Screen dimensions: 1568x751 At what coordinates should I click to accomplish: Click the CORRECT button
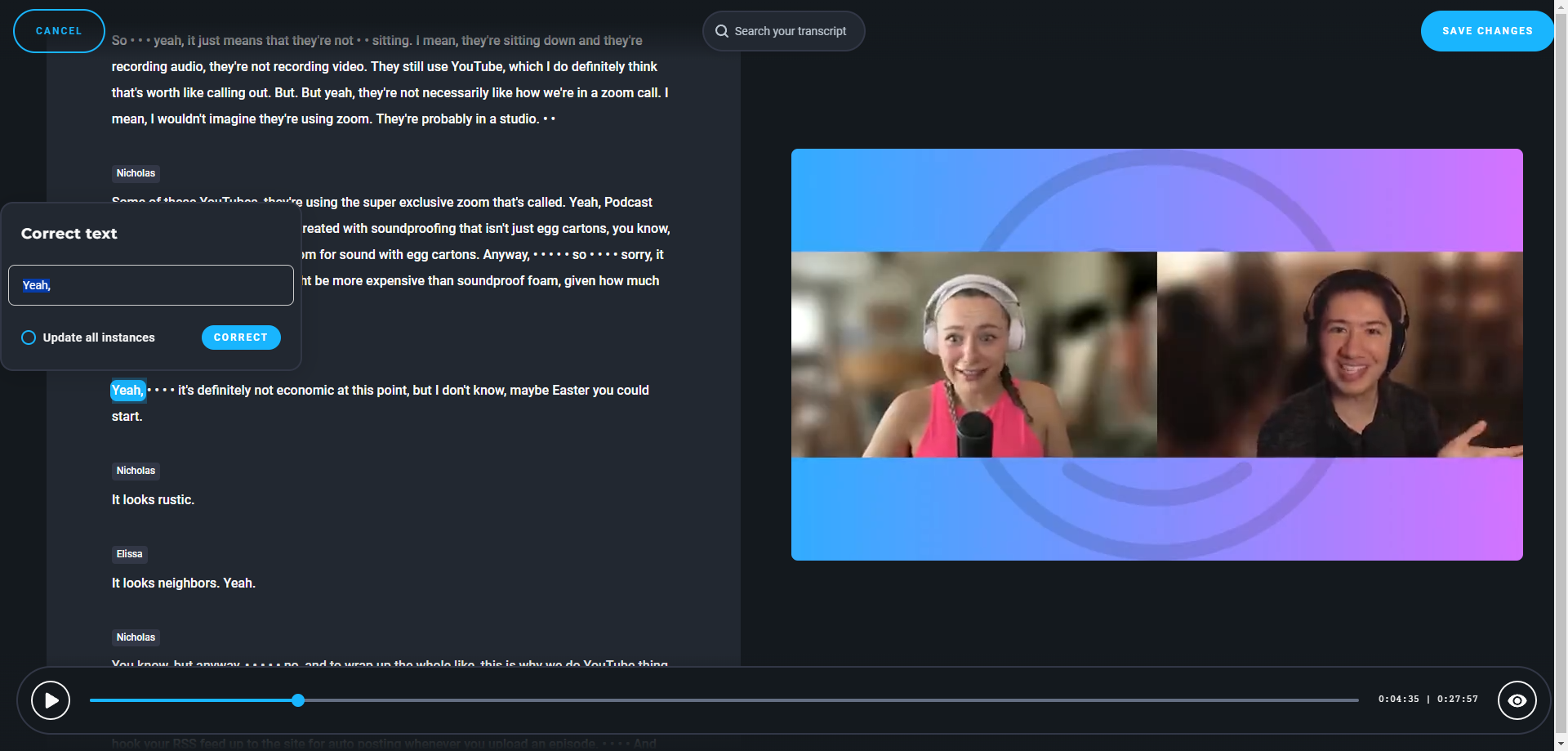point(241,338)
